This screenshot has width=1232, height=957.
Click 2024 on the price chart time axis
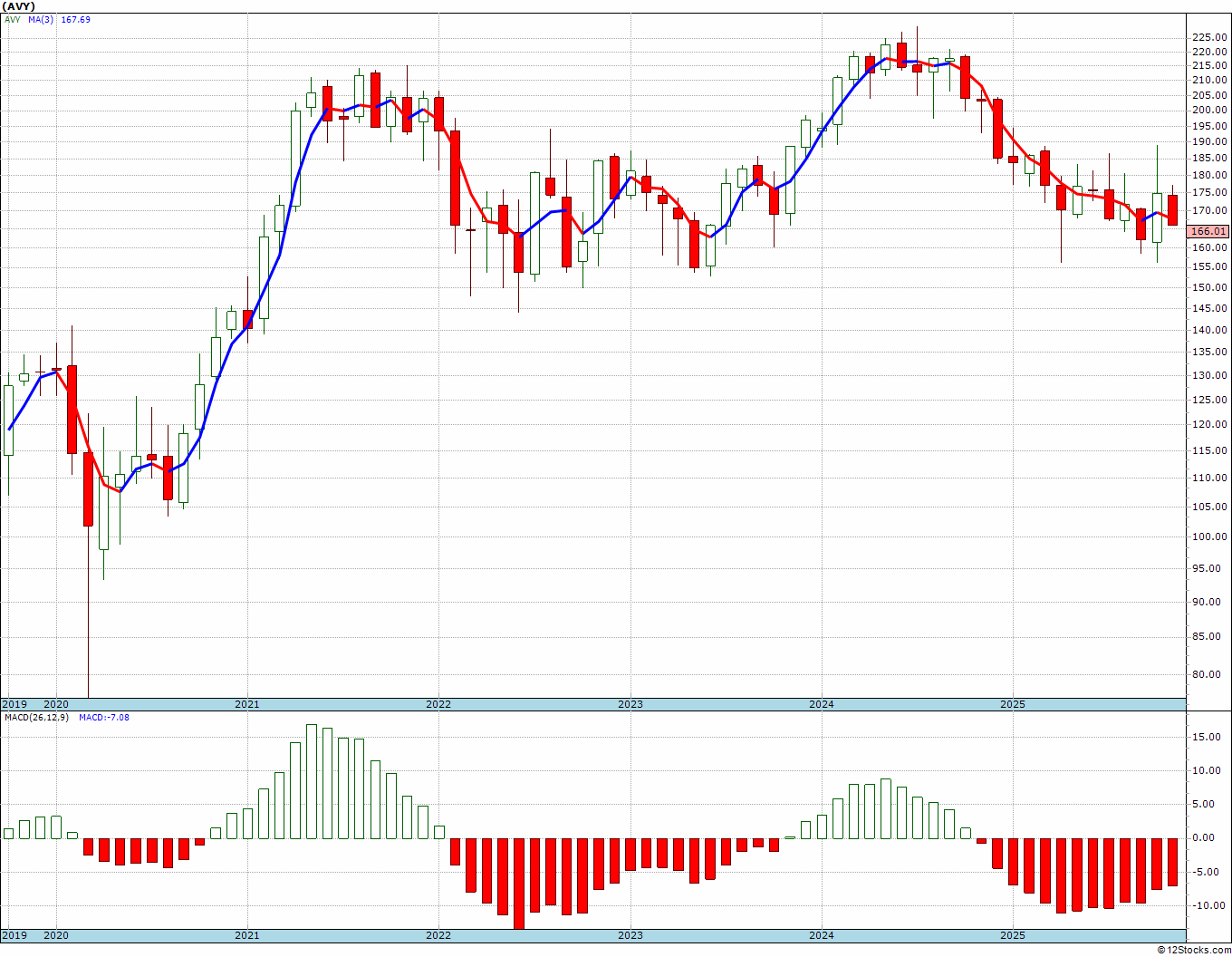(822, 704)
